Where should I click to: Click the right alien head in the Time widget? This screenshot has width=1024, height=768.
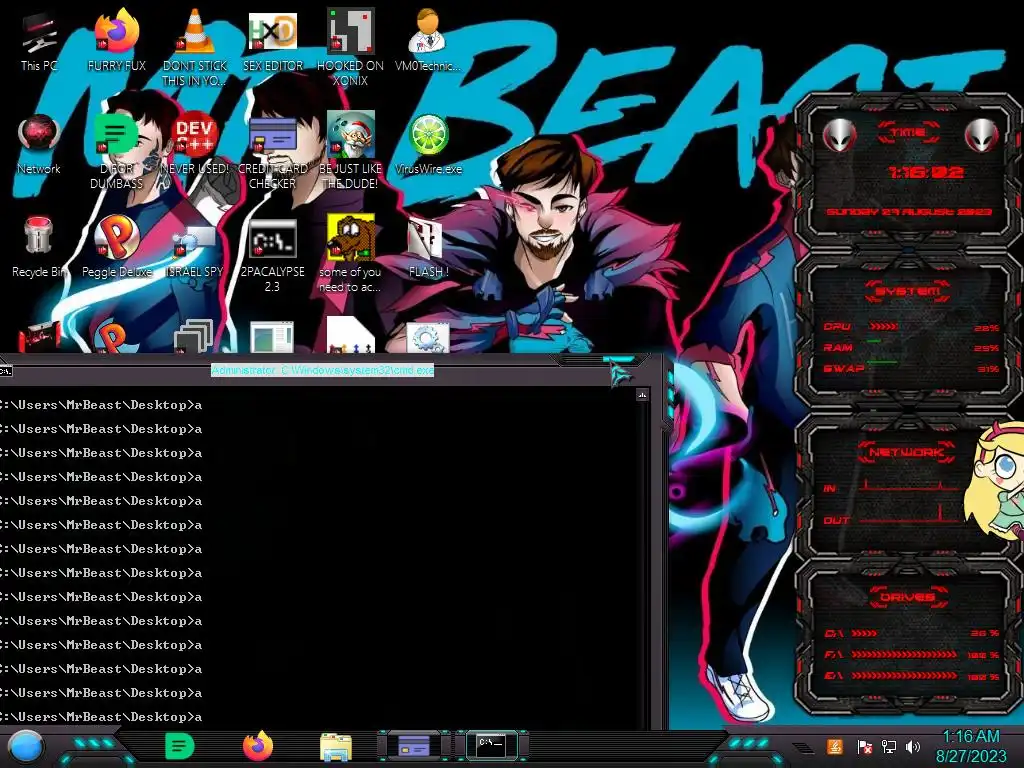[x=982, y=136]
